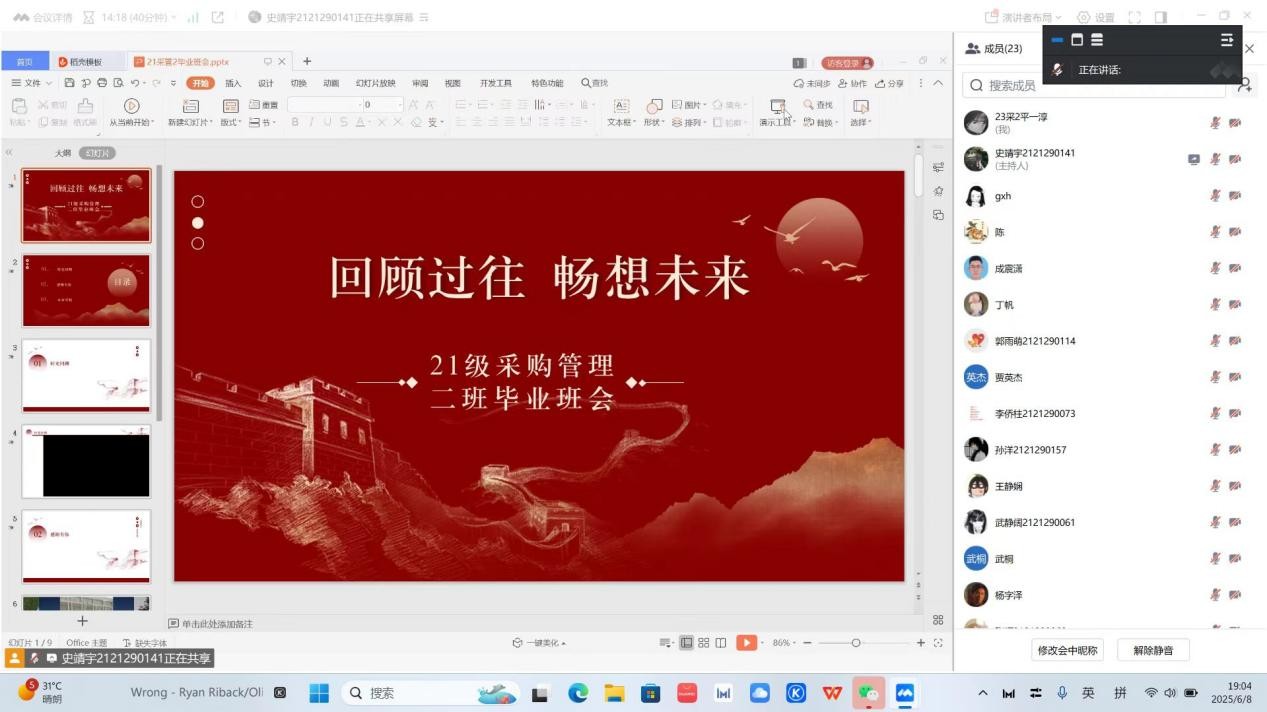Switch to slide sorter grid view icon

click(704, 643)
